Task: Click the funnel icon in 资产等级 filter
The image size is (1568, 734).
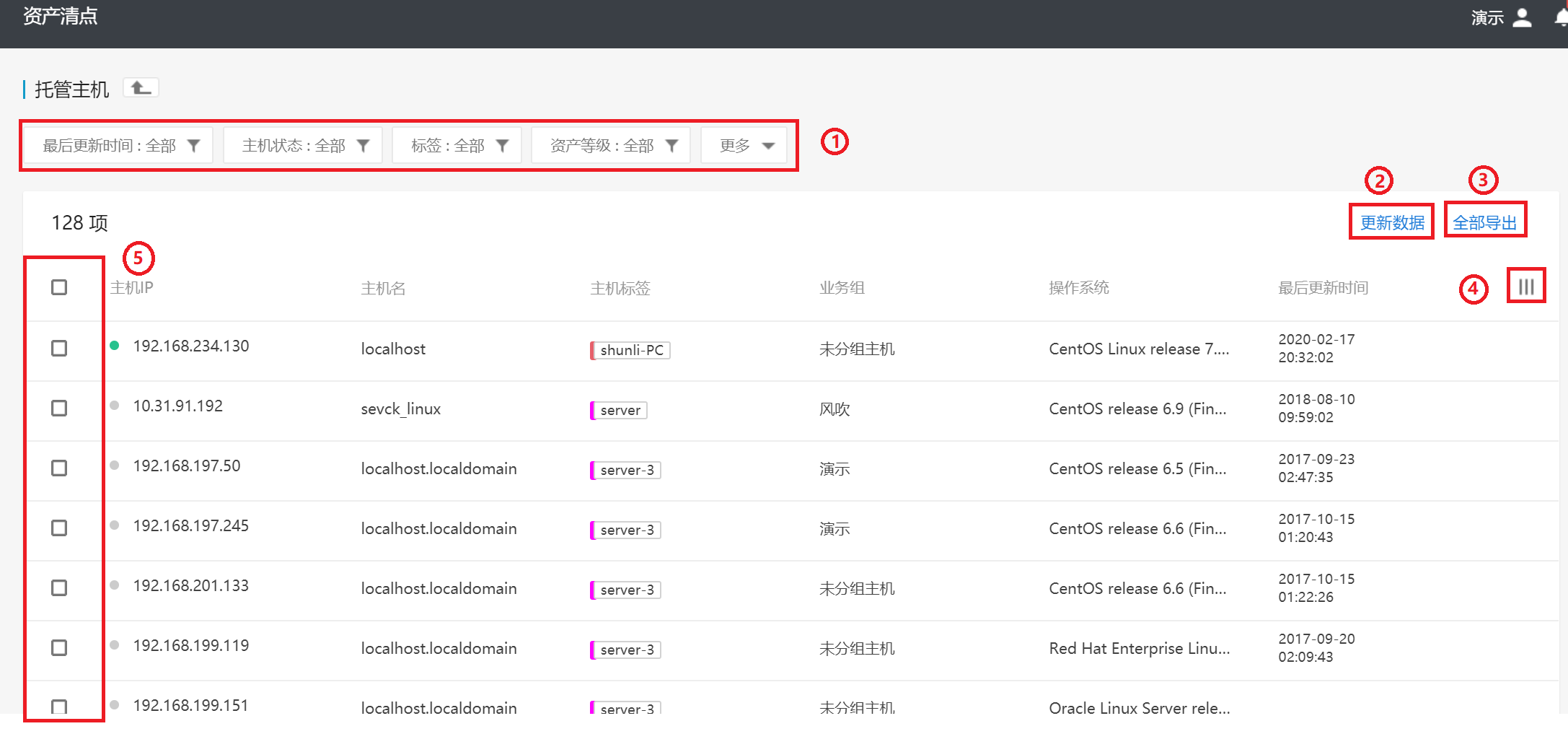Action: coord(671,146)
